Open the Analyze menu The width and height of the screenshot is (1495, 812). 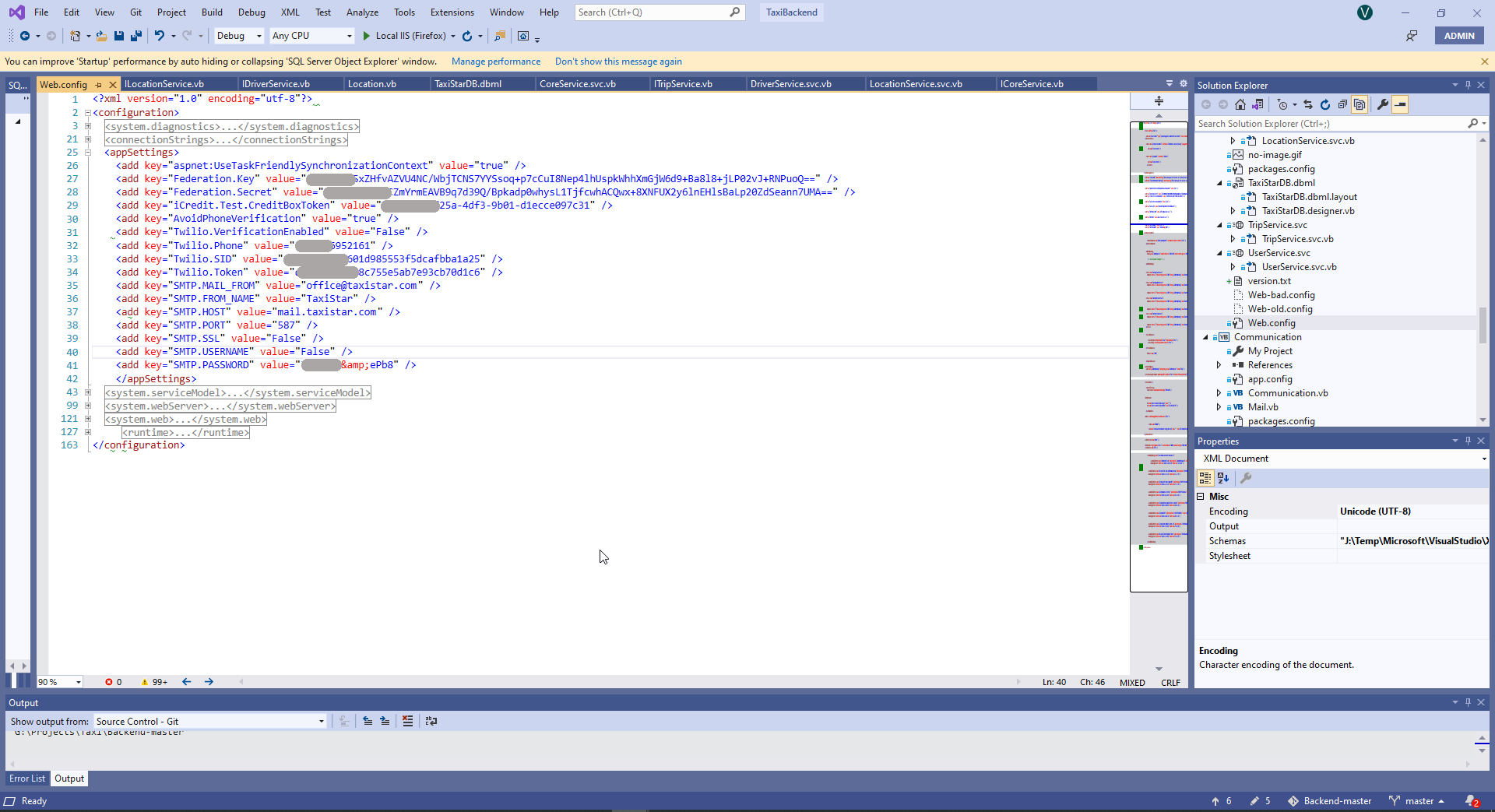(x=363, y=12)
